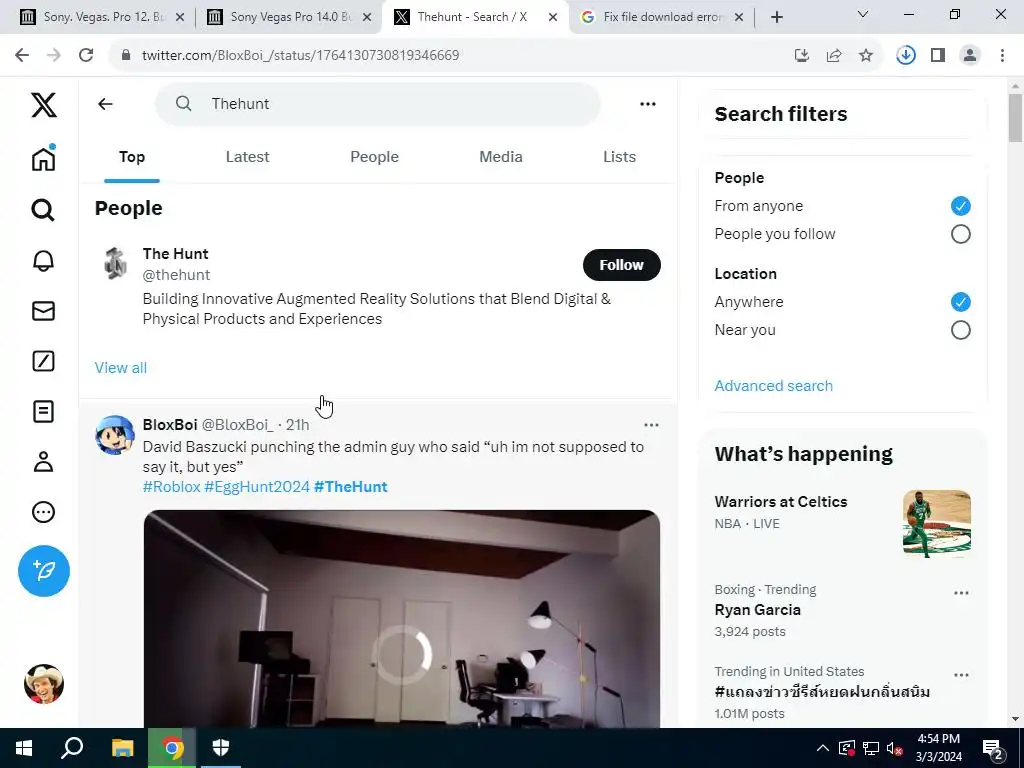Image resolution: width=1024 pixels, height=768 pixels.
Task: Click the X logo in sidebar
Action: (x=44, y=104)
